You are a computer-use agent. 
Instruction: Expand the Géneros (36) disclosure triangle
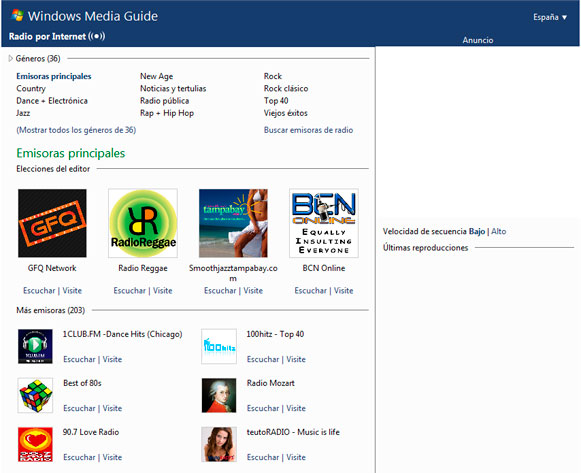click(x=10, y=58)
